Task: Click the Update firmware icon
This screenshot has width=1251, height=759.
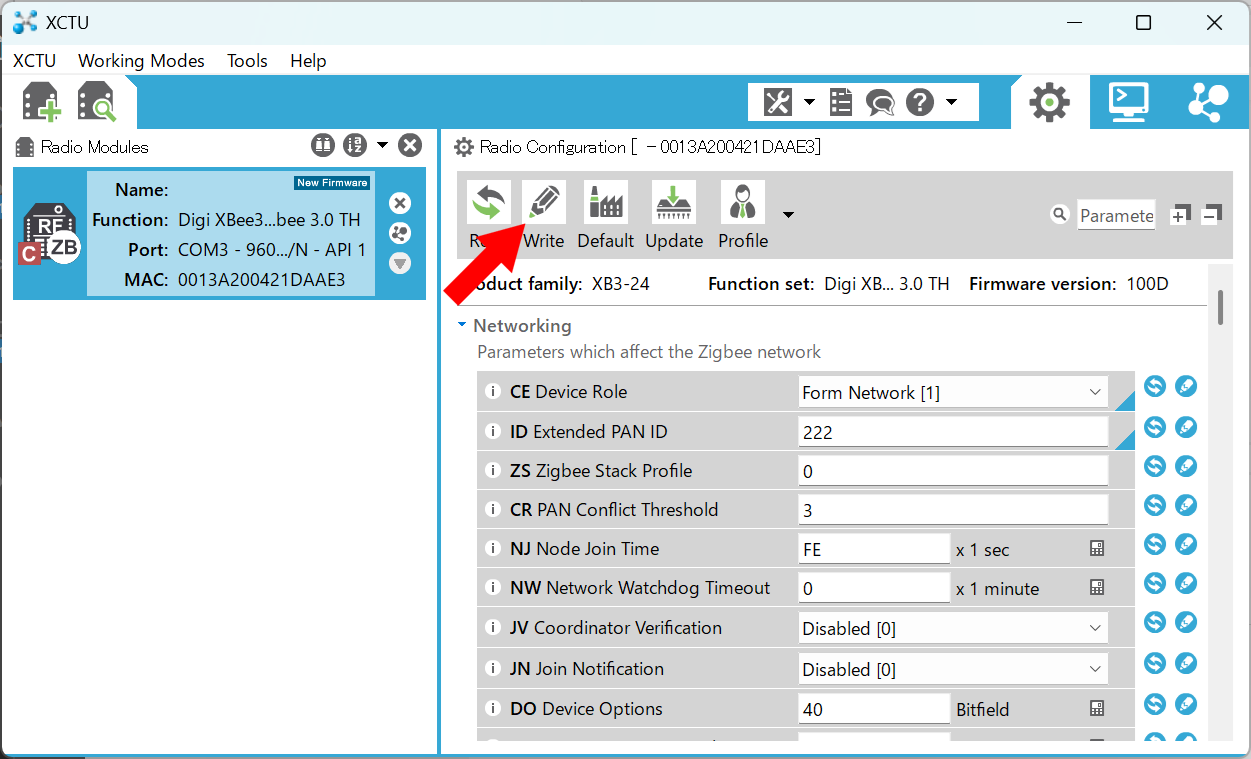Action: pyautogui.click(x=674, y=202)
